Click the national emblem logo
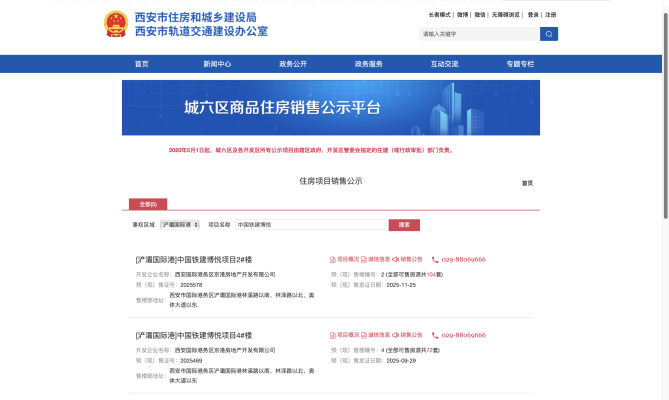 click(116, 25)
